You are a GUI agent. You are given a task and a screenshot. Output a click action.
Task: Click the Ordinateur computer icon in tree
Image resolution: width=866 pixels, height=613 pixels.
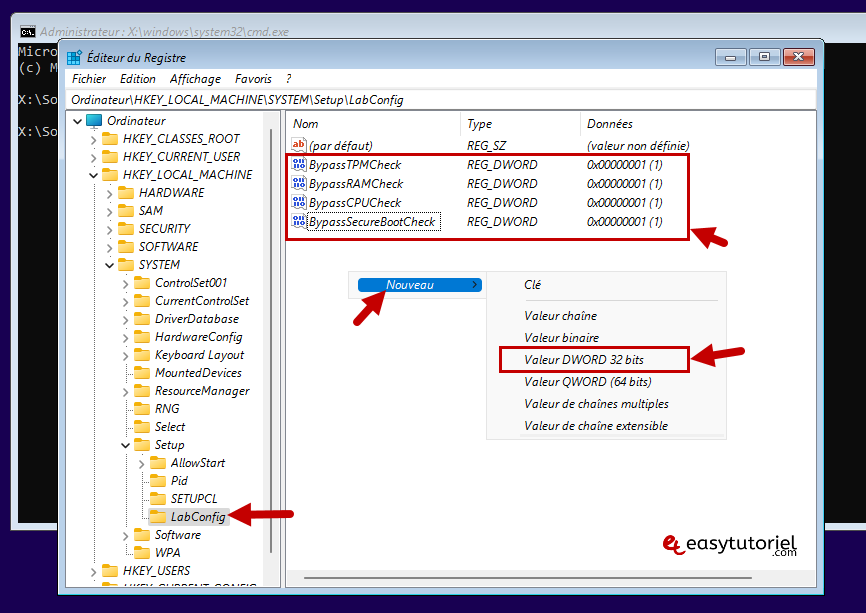coord(94,121)
